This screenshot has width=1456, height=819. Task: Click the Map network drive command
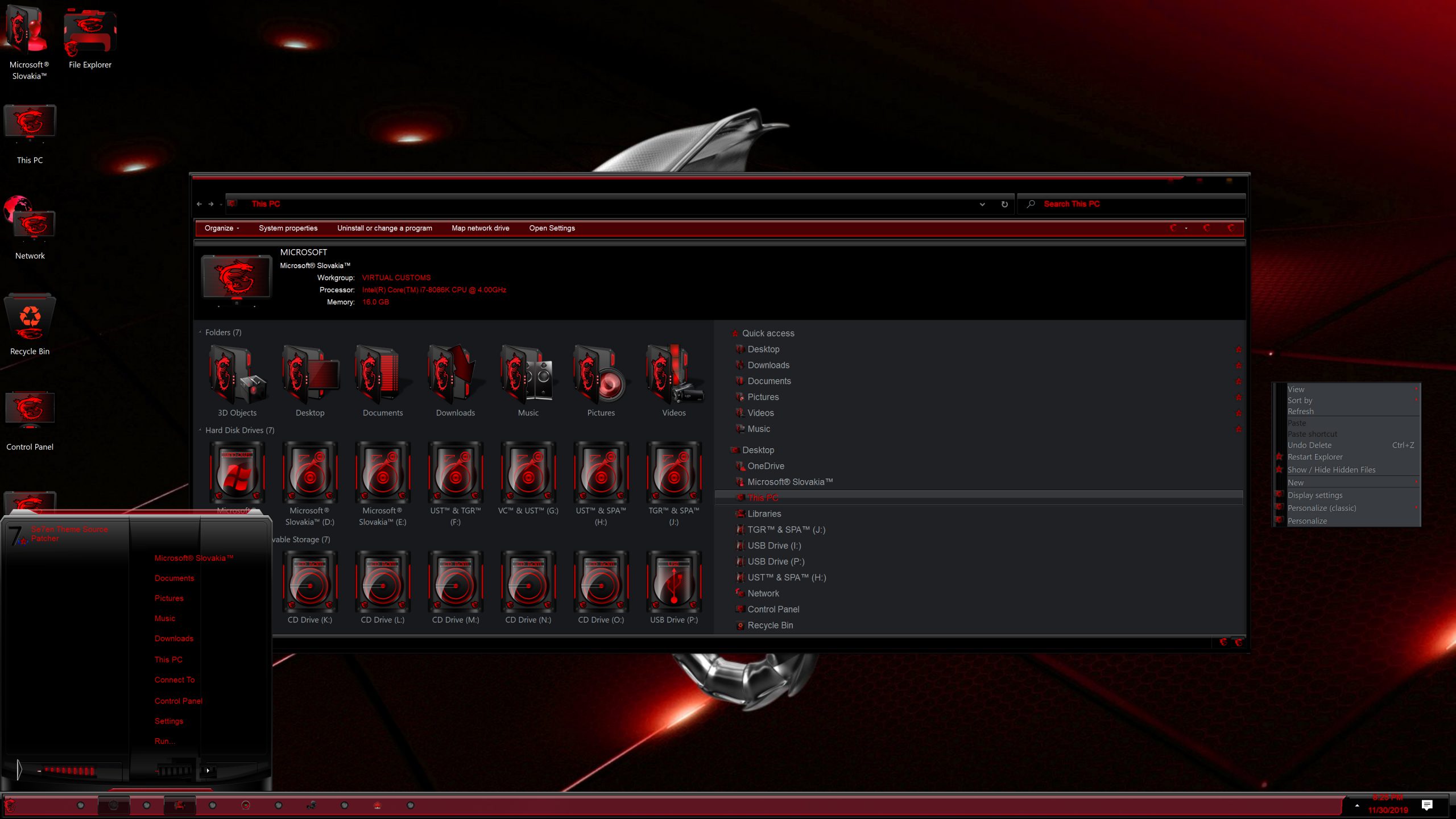tap(479, 227)
